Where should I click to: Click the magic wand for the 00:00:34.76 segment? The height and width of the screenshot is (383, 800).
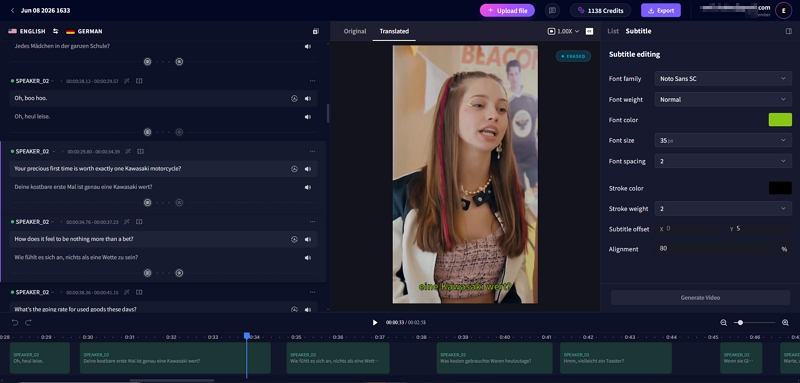pyautogui.click(x=126, y=222)
